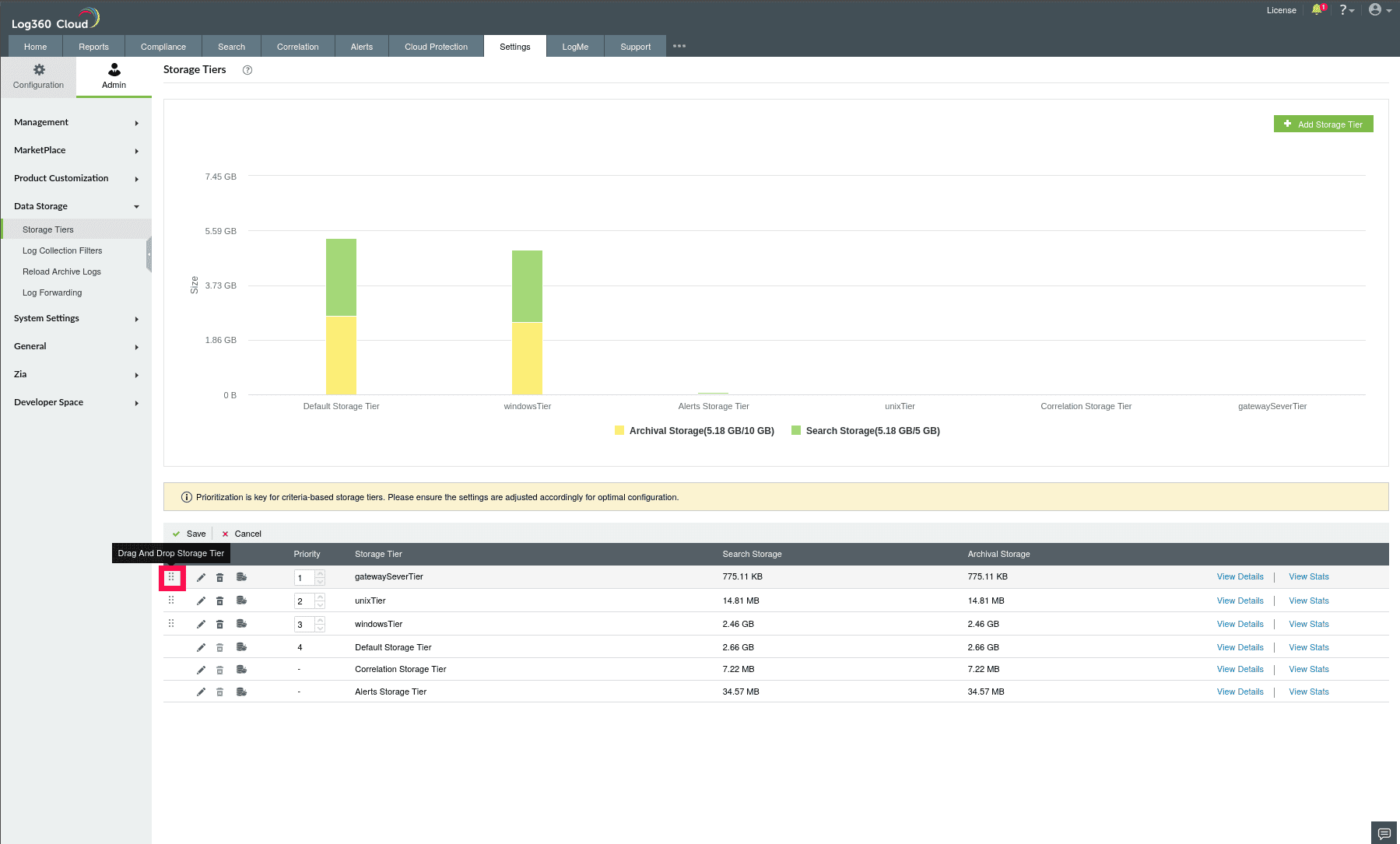Open the data migration icon for windowsTier
Viewport: 1400px width, 844px height.
coord(241,624)
